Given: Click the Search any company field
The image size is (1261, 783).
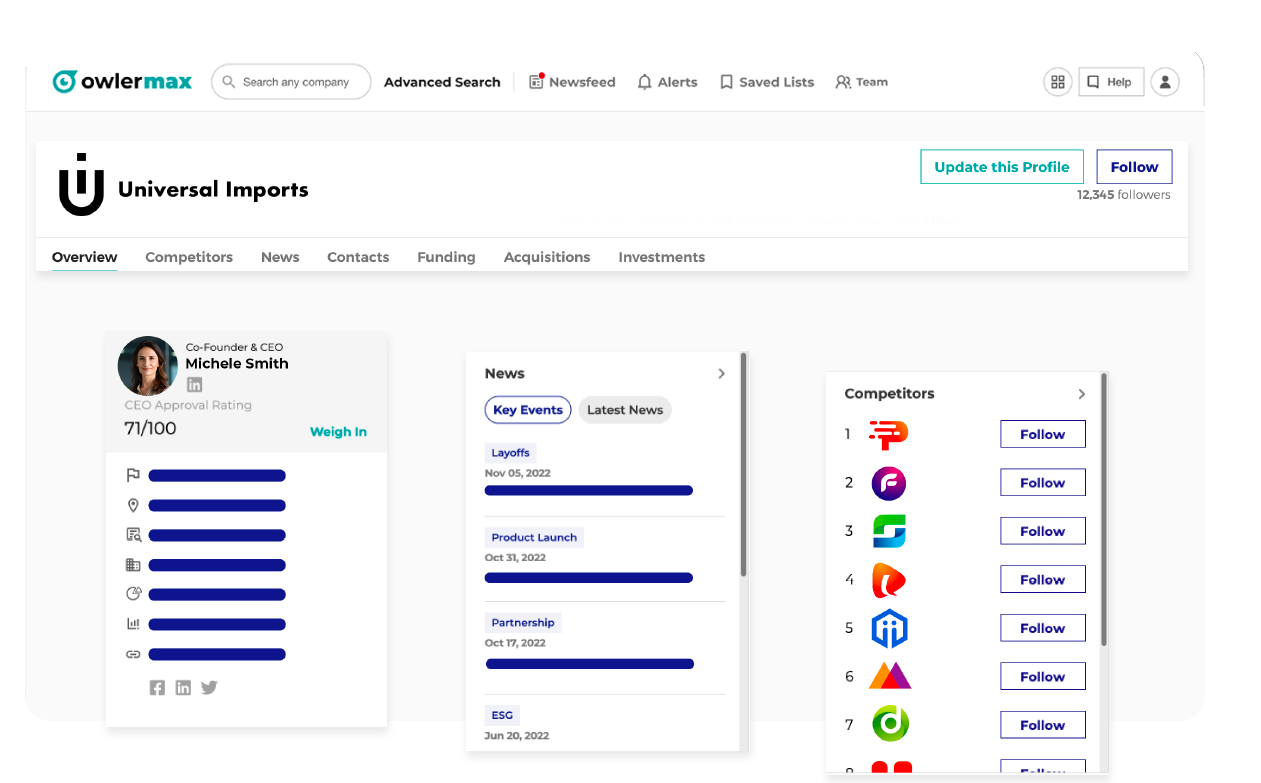Looking at the screenshot, I should click(x=291, y=82).
